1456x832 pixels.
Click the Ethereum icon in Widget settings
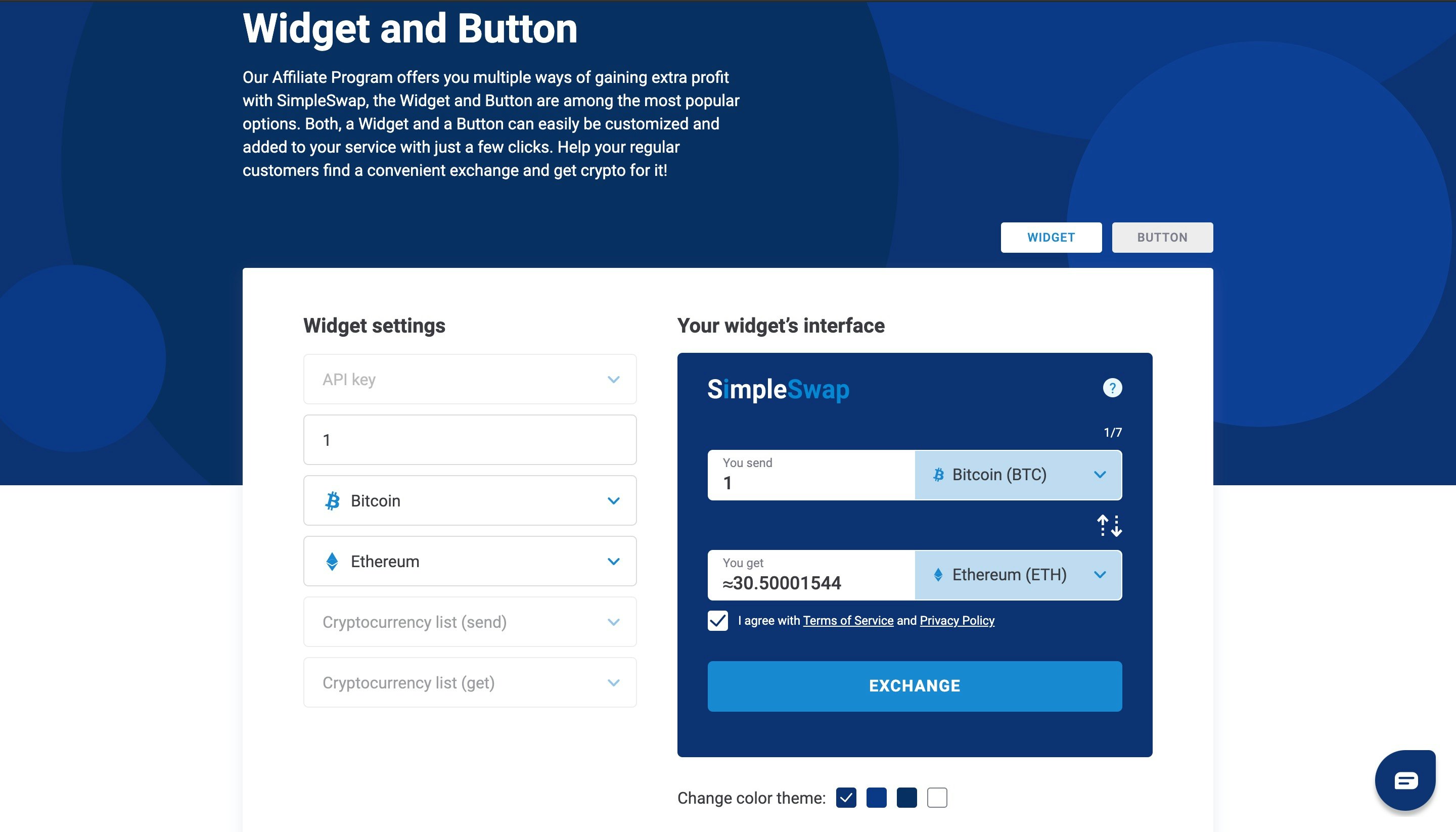point(332,561)
